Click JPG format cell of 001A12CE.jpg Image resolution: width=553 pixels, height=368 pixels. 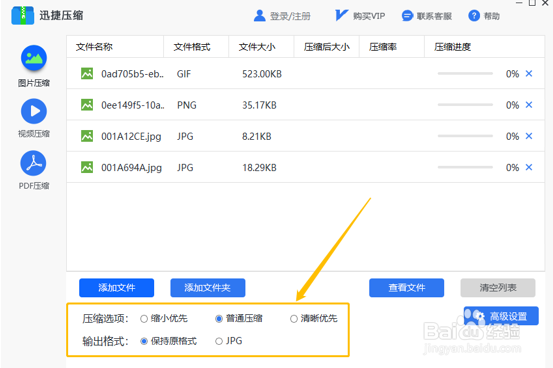185,137
